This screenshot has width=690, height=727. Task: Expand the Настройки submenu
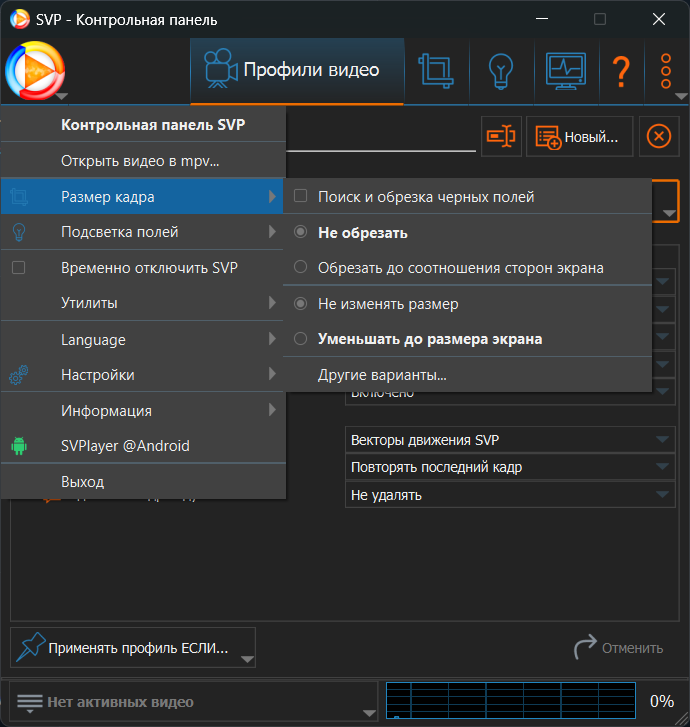point(142,375)
